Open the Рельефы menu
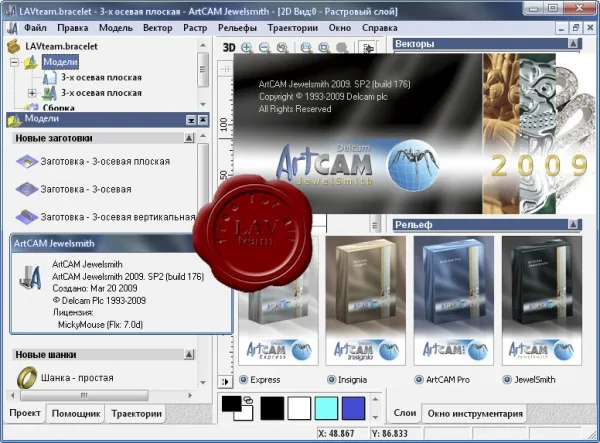 pyautogui.click(x=237, y=28)
